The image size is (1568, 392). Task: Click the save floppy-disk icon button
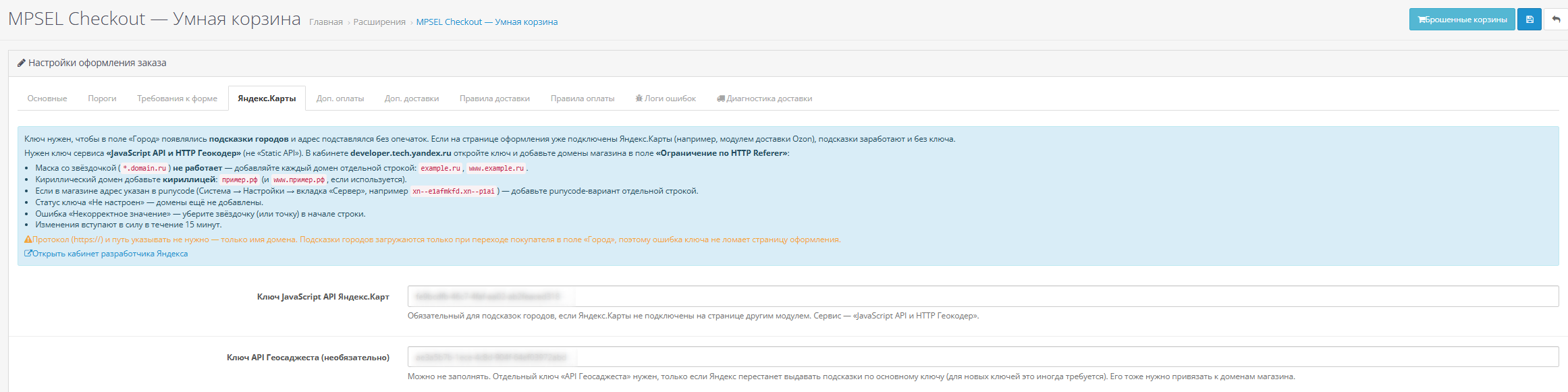pyautogui.click(x=1530, y=20)
